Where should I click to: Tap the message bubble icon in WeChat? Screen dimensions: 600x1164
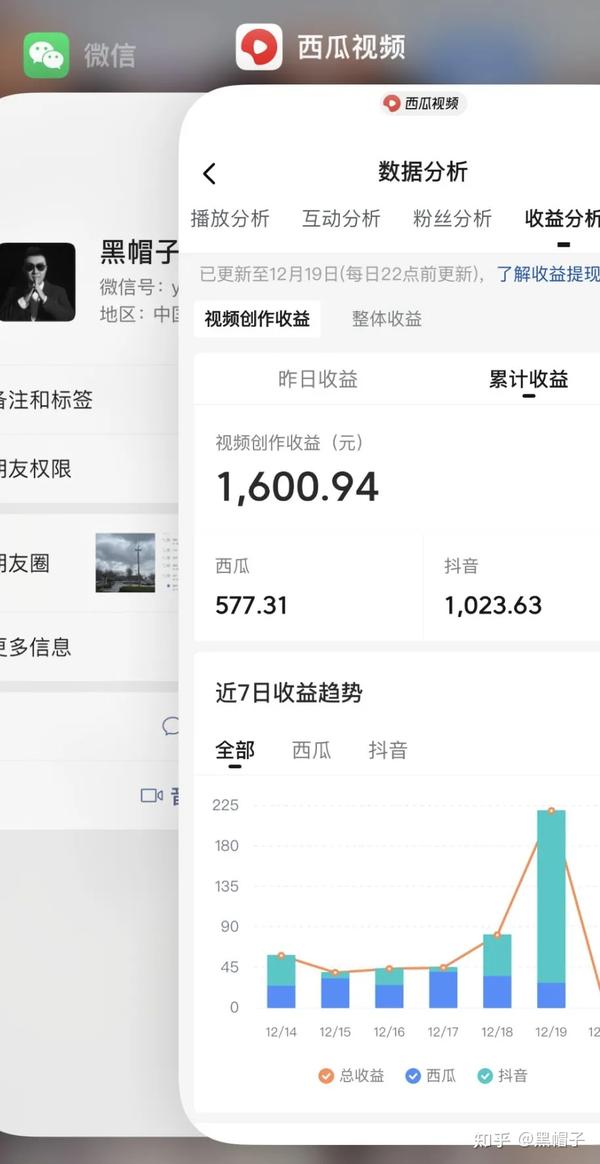(171, 726)
